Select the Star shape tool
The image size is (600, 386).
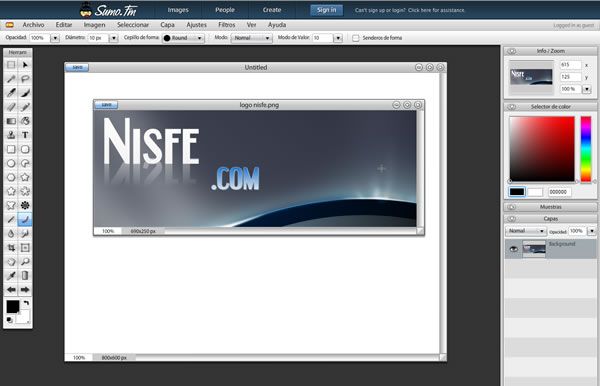(25, 177)
